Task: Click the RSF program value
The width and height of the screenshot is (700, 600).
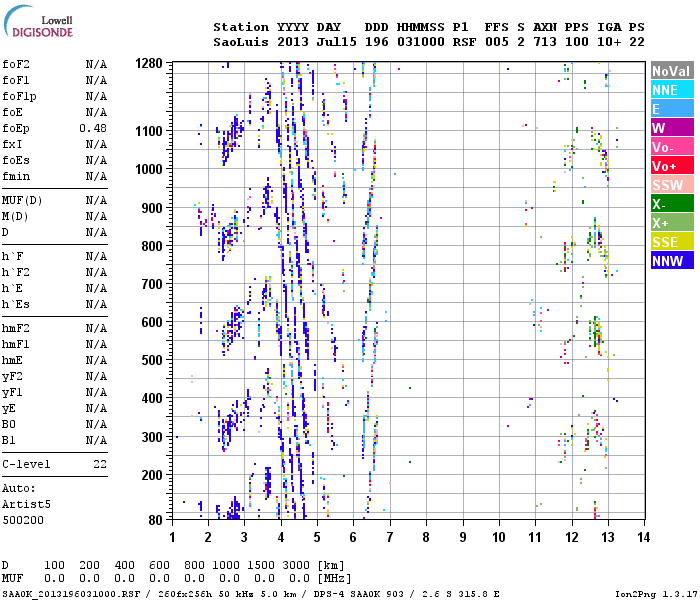Action: (464, 42)
